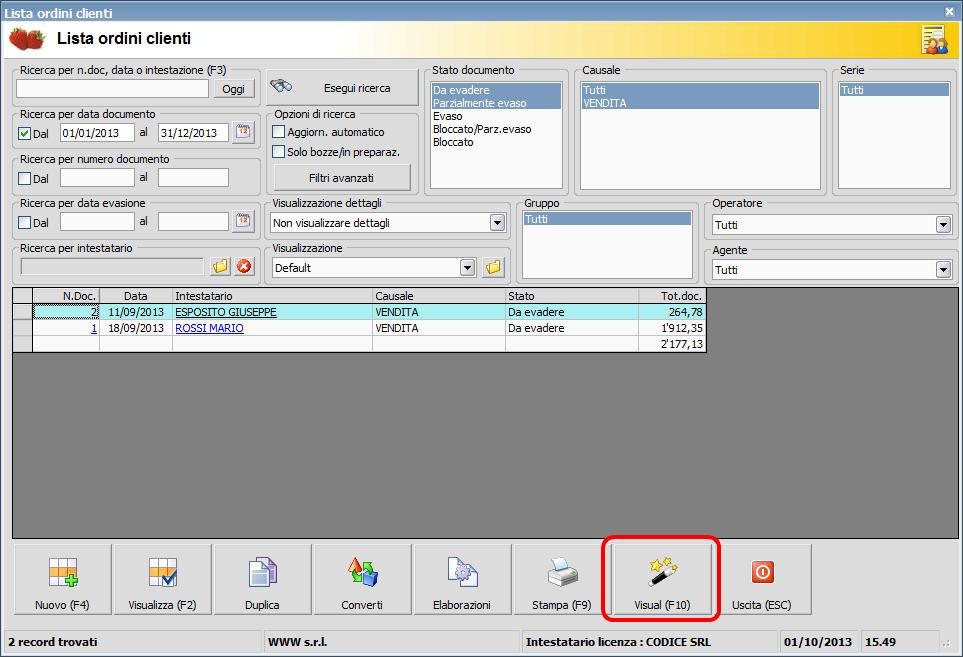Expand the Agente dropdown
The image size is (963, 657).
(944, 270)
